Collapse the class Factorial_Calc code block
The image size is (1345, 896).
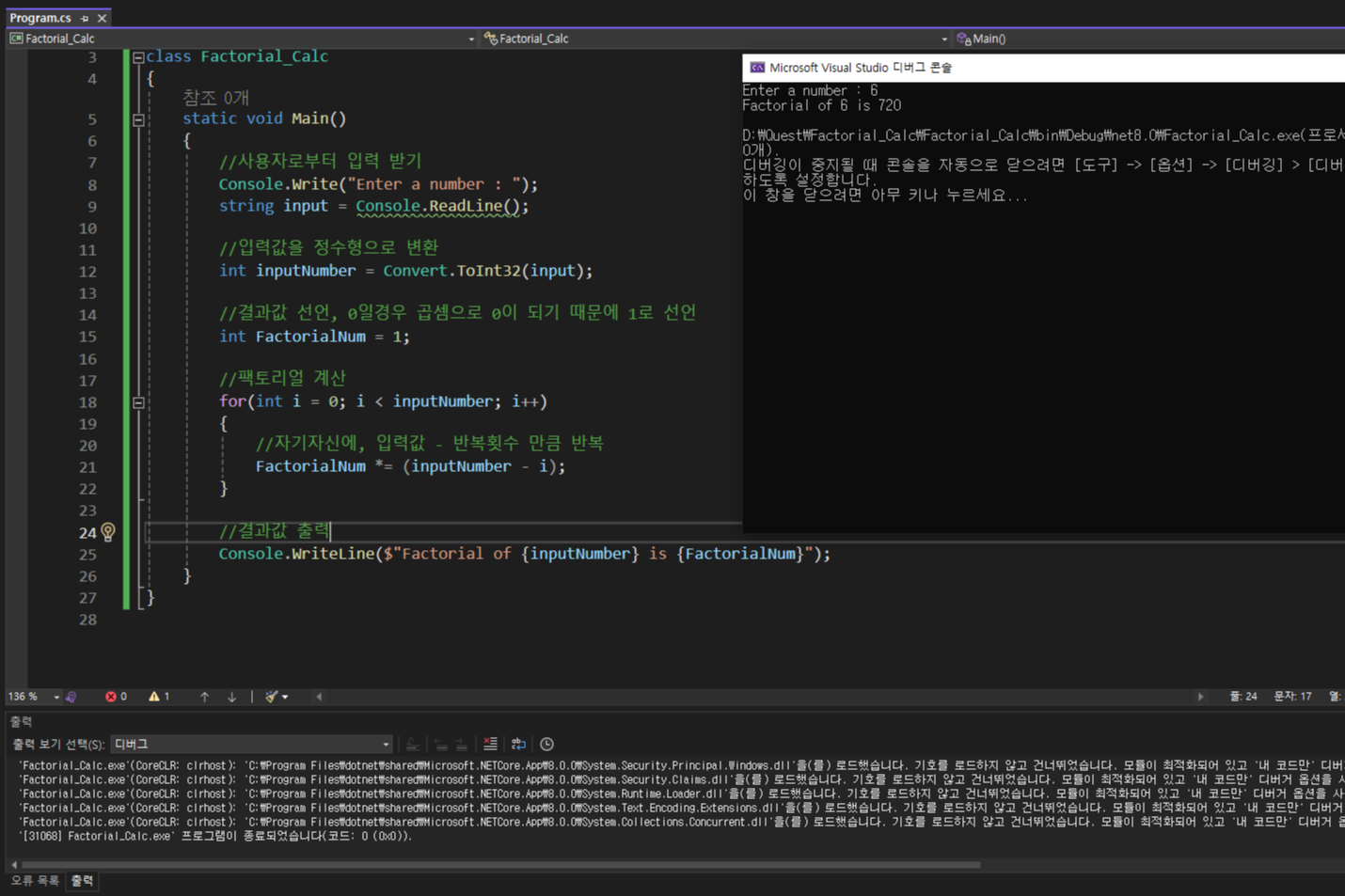click(138, 57)
